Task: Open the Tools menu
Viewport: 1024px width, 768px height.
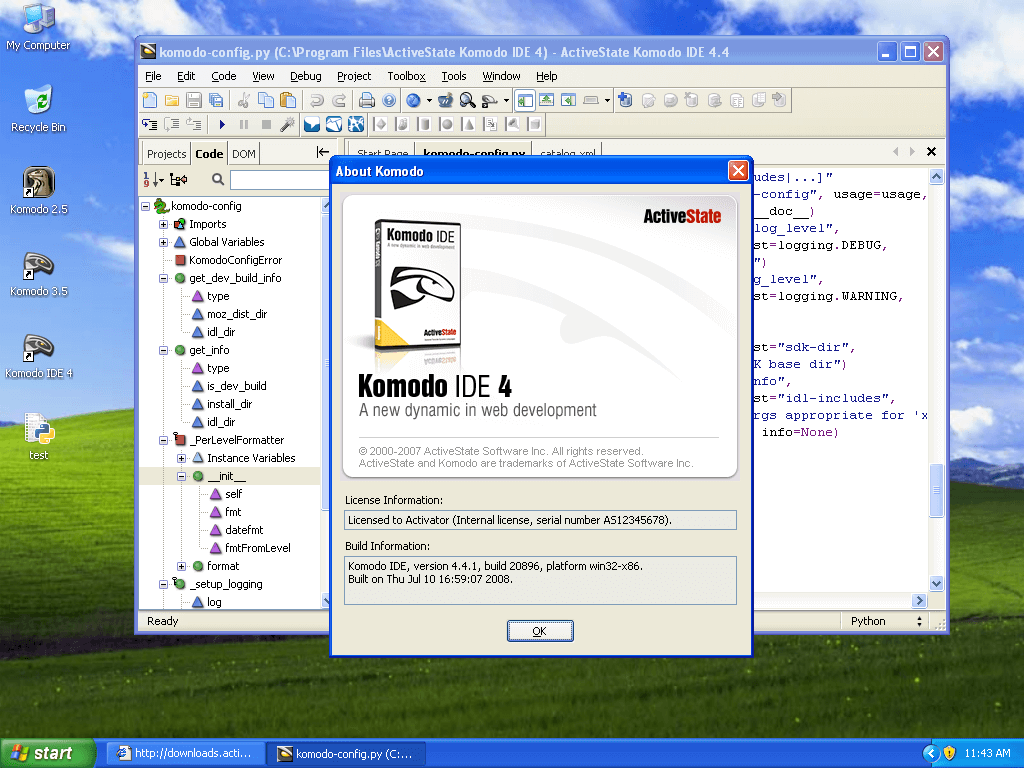Action: 454,76
